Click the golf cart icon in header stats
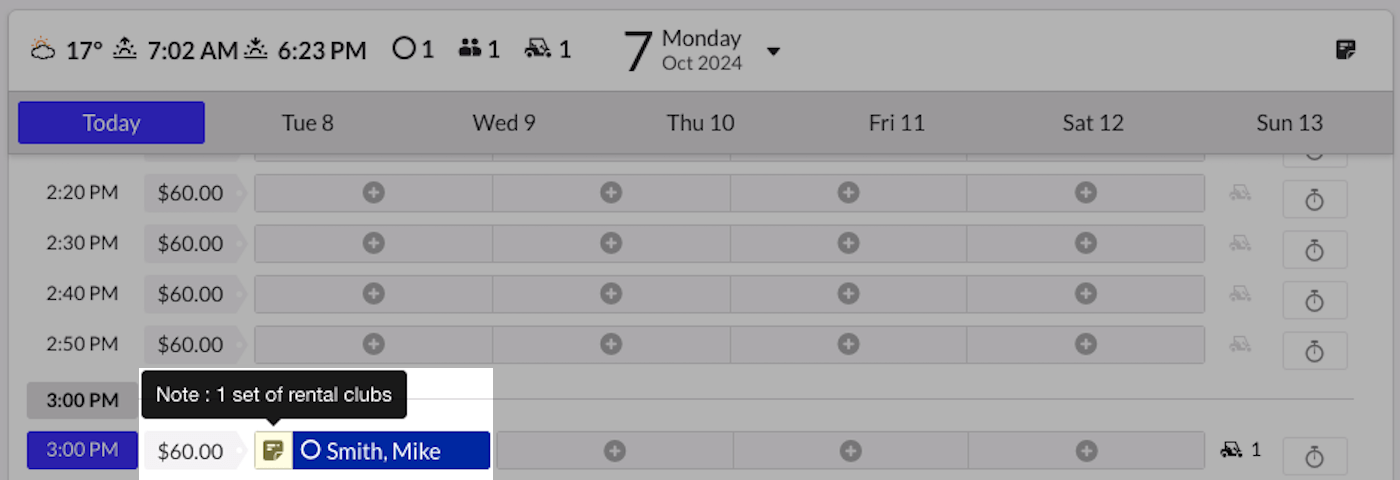 coord(538,48)
